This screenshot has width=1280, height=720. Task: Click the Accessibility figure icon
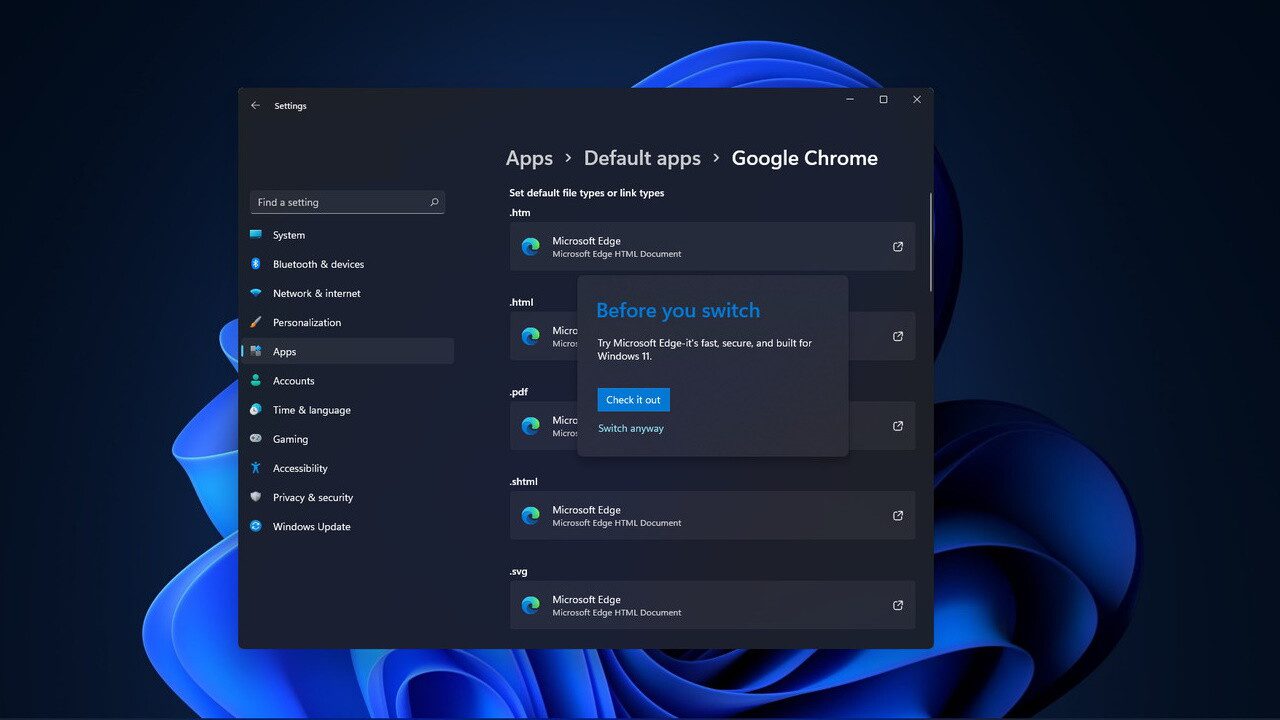[255, 468]
